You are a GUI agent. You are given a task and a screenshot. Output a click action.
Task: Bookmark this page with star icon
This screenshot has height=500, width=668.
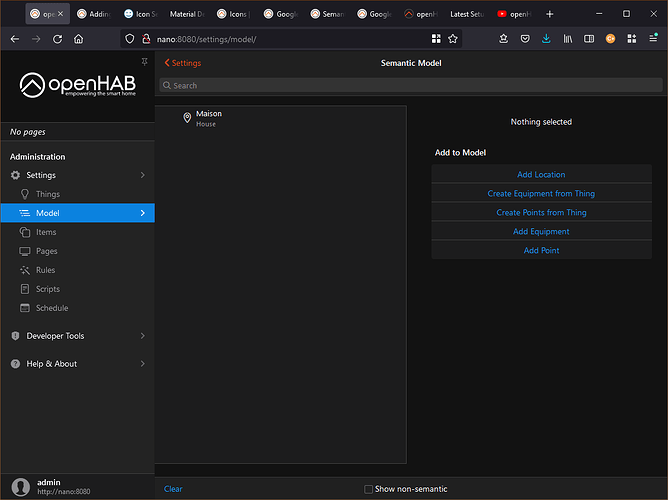(453, 39)
